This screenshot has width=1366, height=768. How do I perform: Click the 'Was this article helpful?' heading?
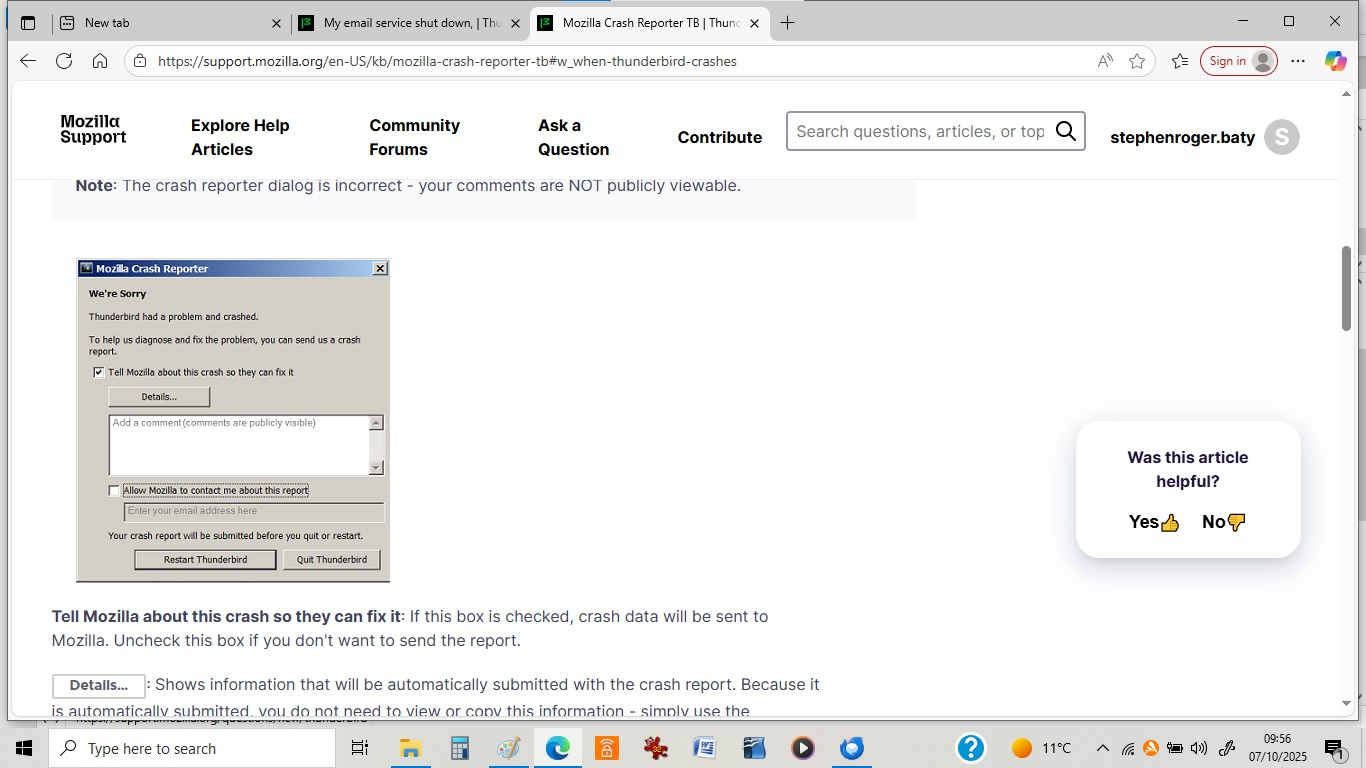click(x=1188, y=469)
